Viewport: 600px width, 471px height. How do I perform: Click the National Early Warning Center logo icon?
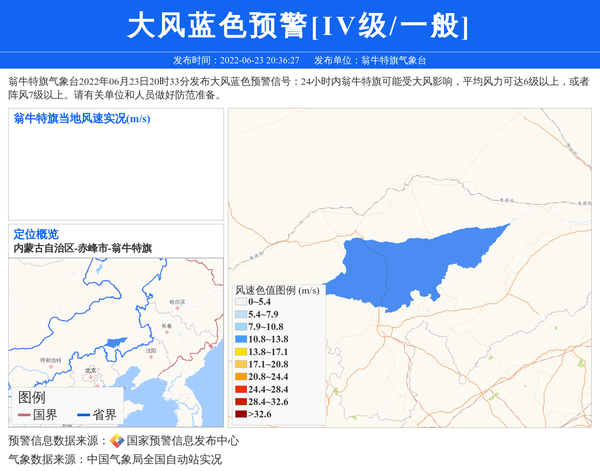pos(117,441)
